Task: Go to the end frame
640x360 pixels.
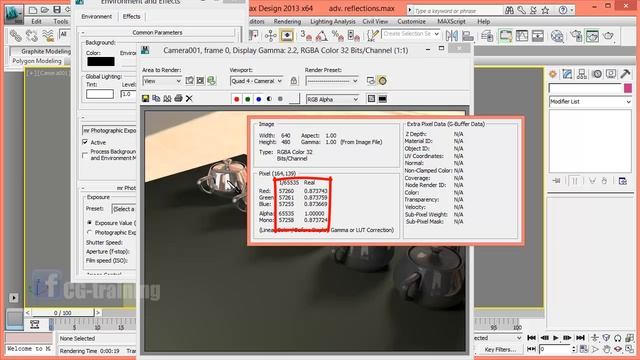Action: (x=580, y=338)
